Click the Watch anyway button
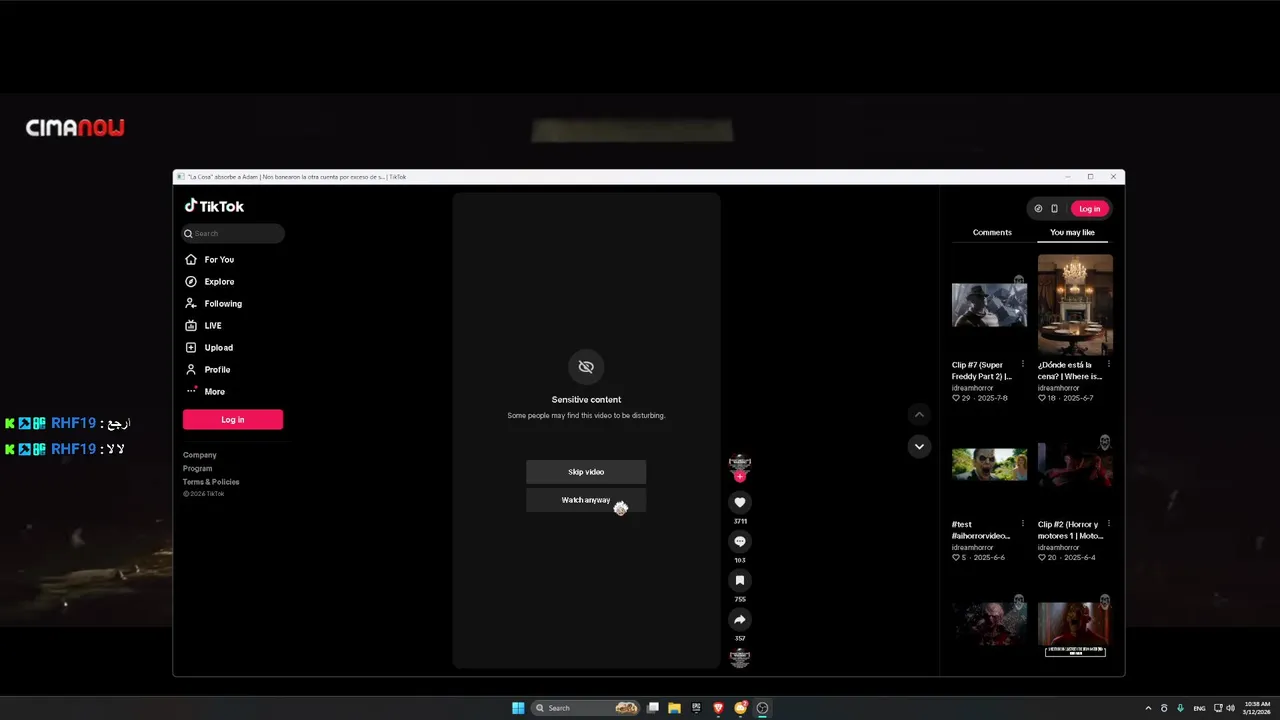The image size is (1280, 720). pyautogui.click(x=586, y=500)
